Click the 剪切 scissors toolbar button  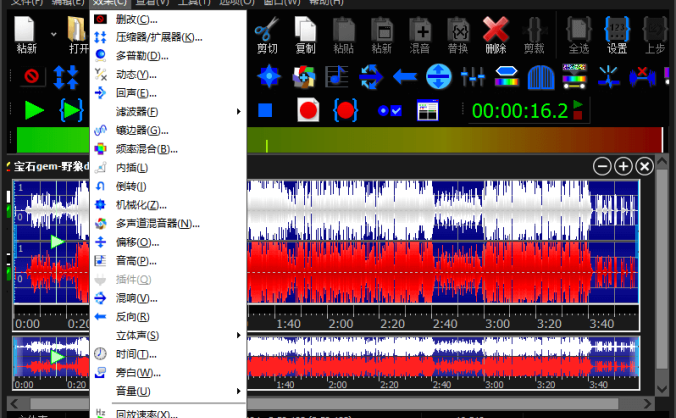pyautogui.click(x=267, y=35)
